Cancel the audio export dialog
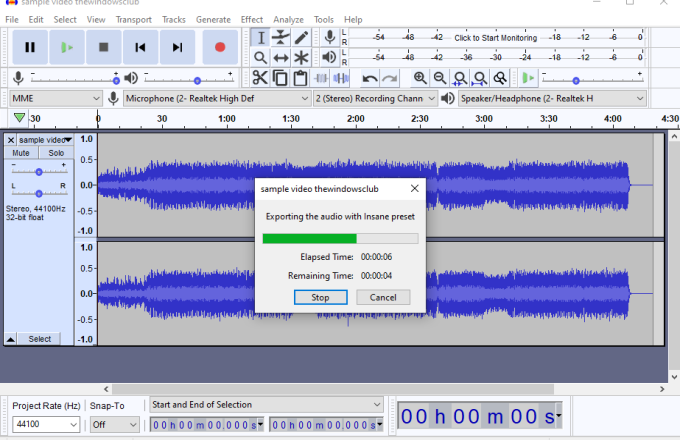Viewport: 680px width, 440px height. (383, 297)
